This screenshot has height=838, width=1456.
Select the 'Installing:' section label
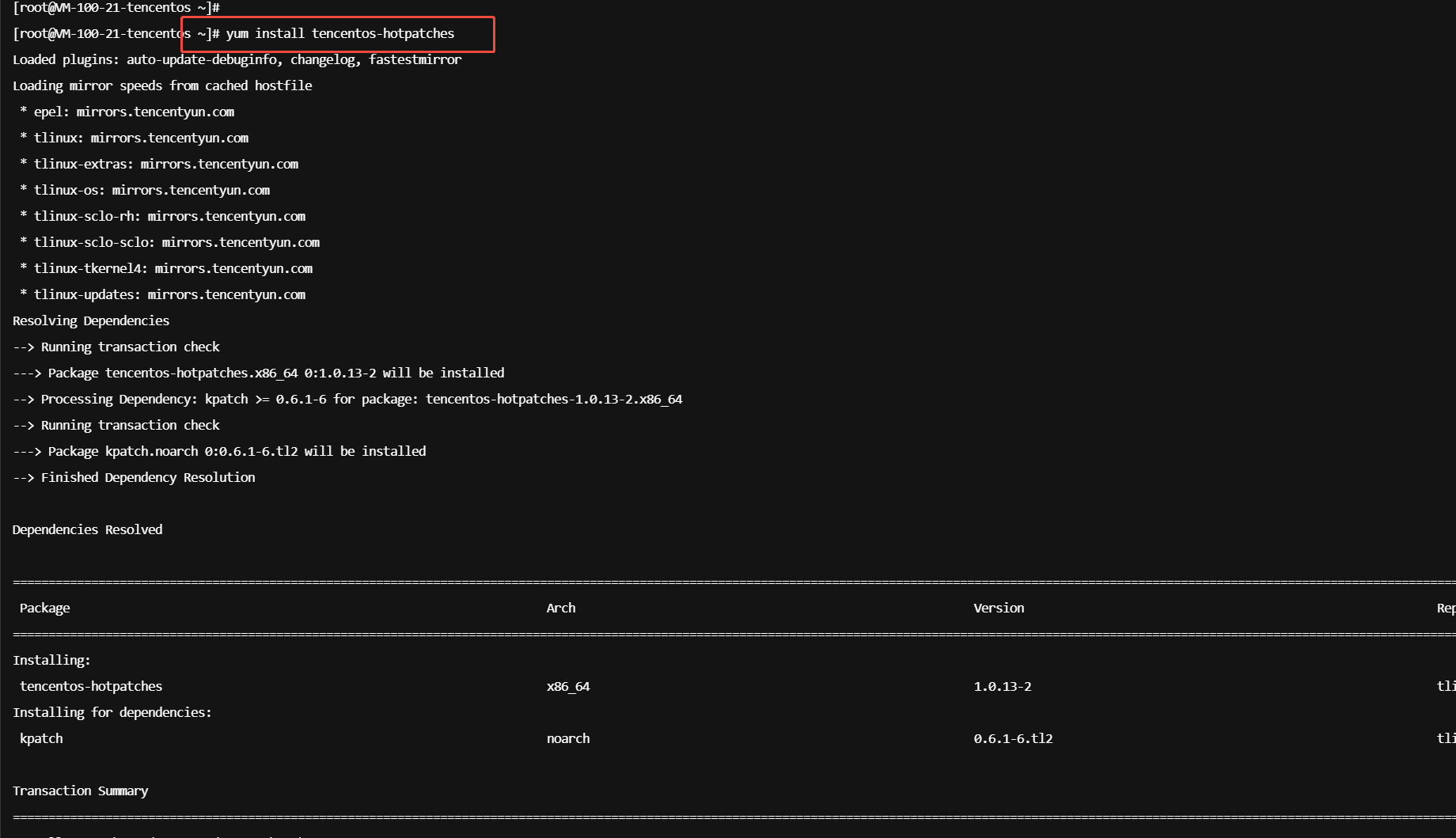coord(51,660)
